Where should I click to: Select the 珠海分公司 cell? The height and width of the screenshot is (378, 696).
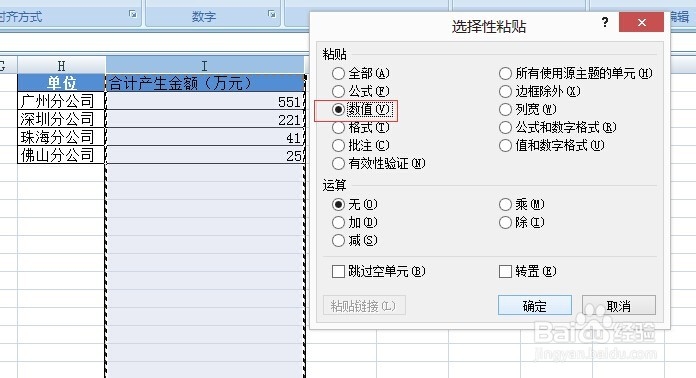[61, 137]
